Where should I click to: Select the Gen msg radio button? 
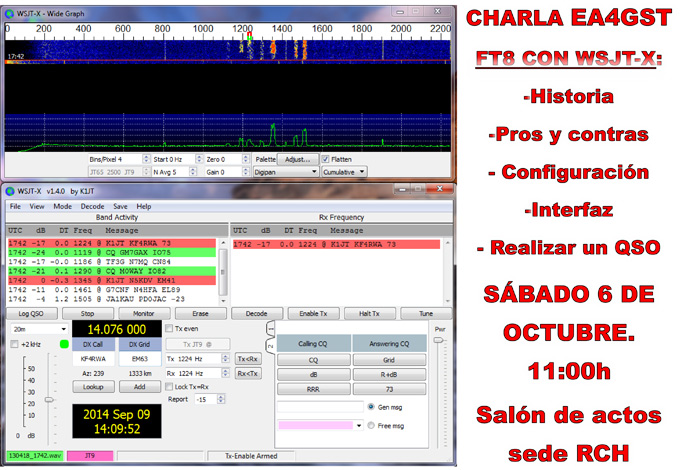[x=371, y=407]
